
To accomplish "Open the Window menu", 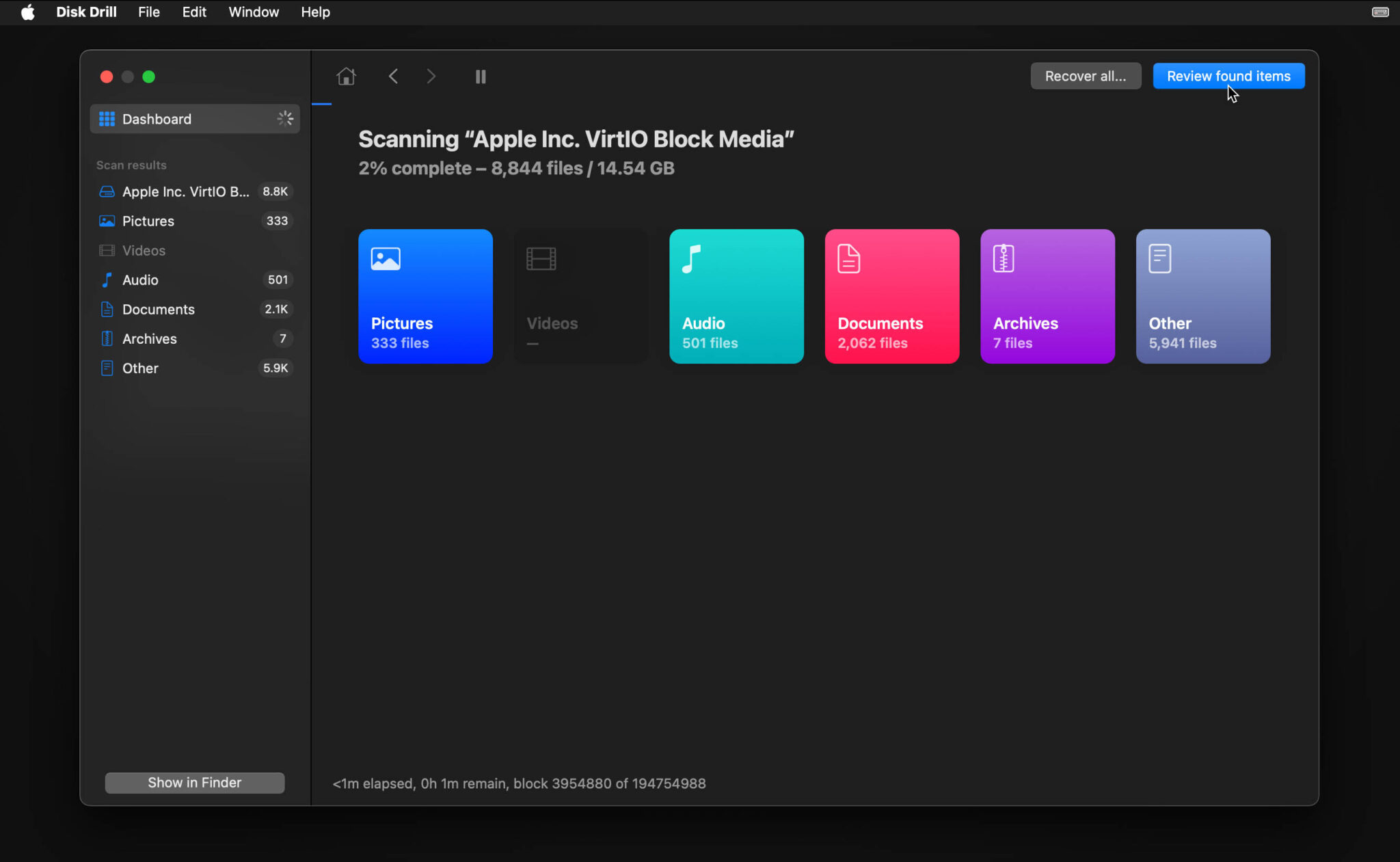I will (253, 12).
